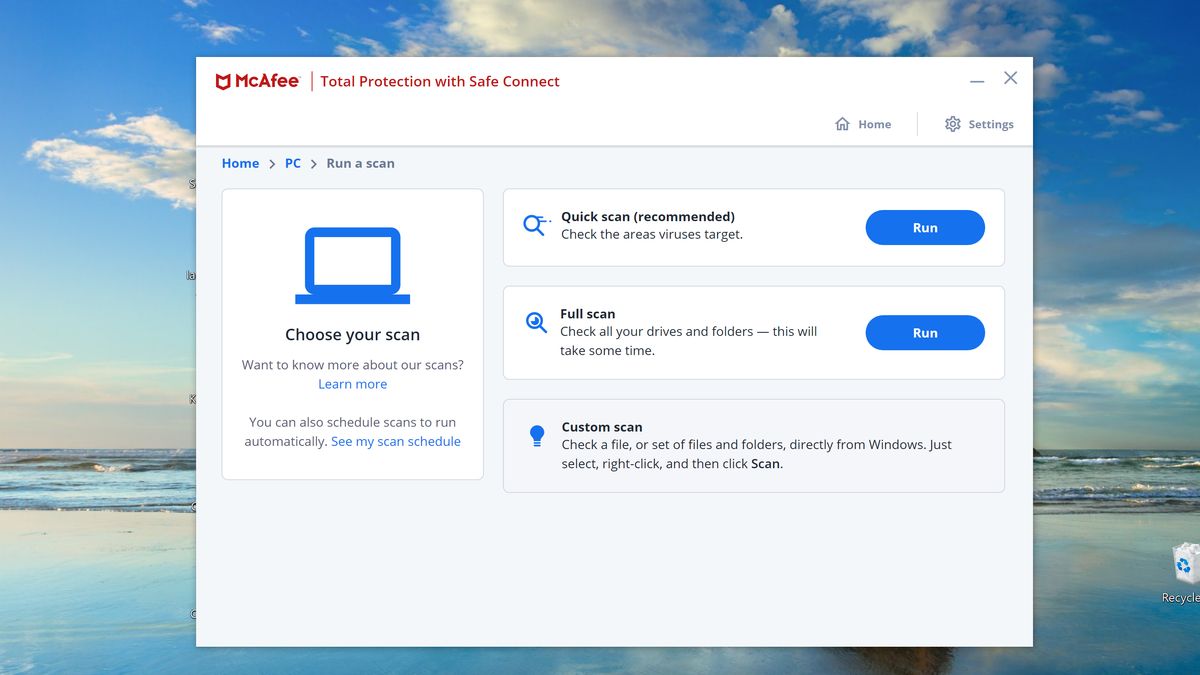Click the Total Protection with Safe Connect title
This screenshot has width=1200, height=675.
click(438, 81)
